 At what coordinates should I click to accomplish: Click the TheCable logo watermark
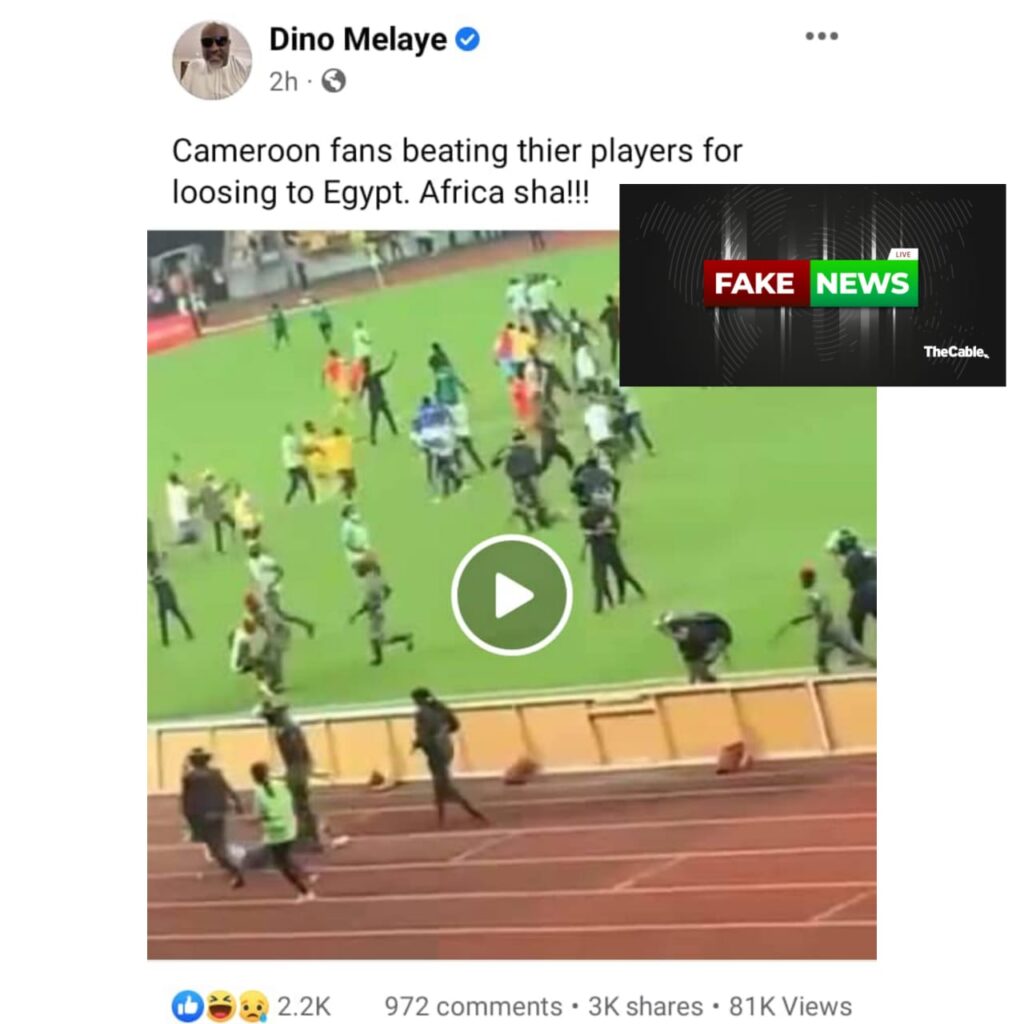point(956,352)
